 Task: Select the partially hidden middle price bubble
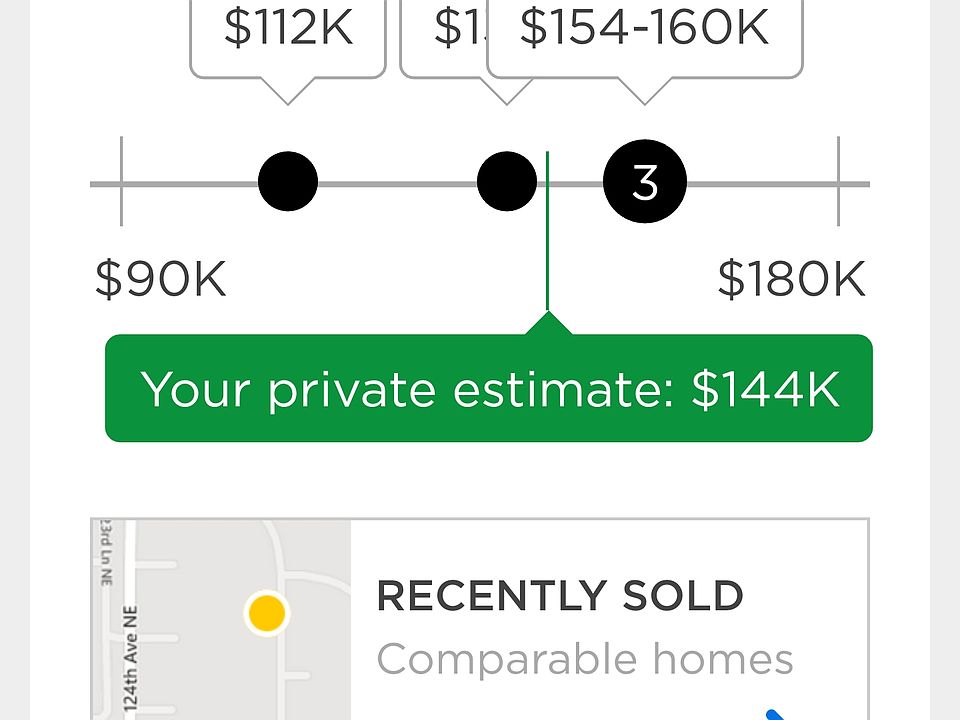[443, 39]
